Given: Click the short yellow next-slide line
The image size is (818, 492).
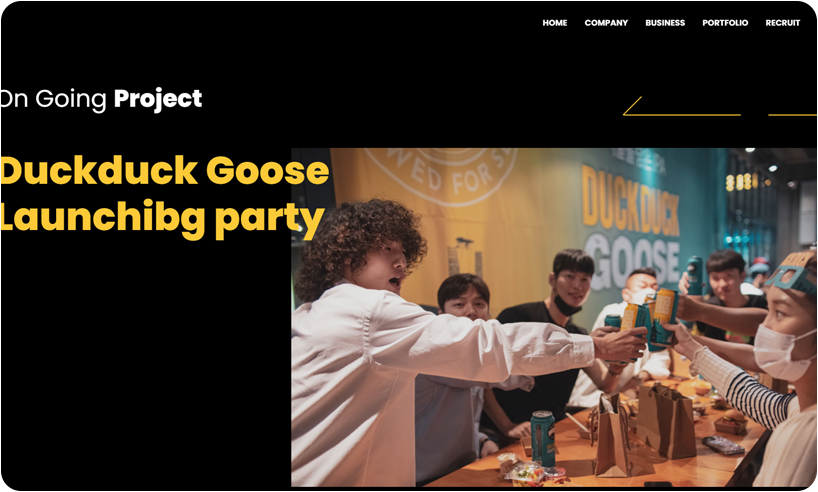Looking at the screenshot, I should pyautogui.click(x=792, y=115).
